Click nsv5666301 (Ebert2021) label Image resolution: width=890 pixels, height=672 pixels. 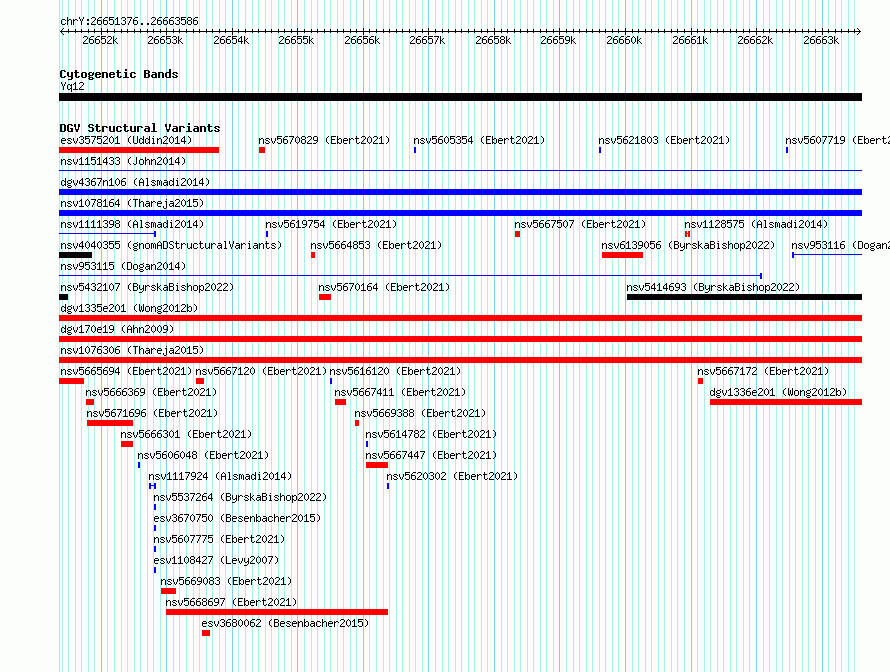[186, 434]
